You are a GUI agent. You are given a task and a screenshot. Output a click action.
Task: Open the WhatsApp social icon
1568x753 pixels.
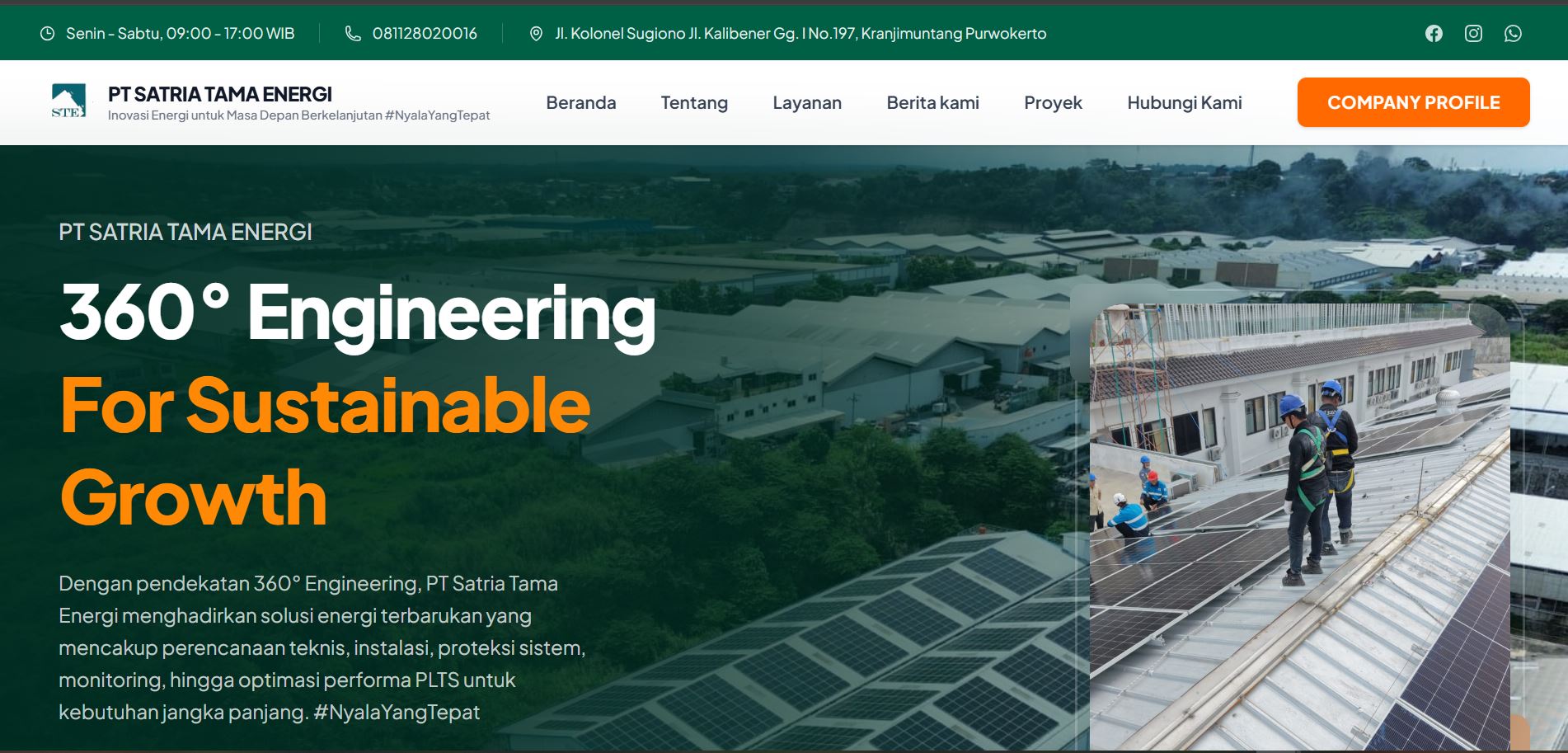(1513, 33)
